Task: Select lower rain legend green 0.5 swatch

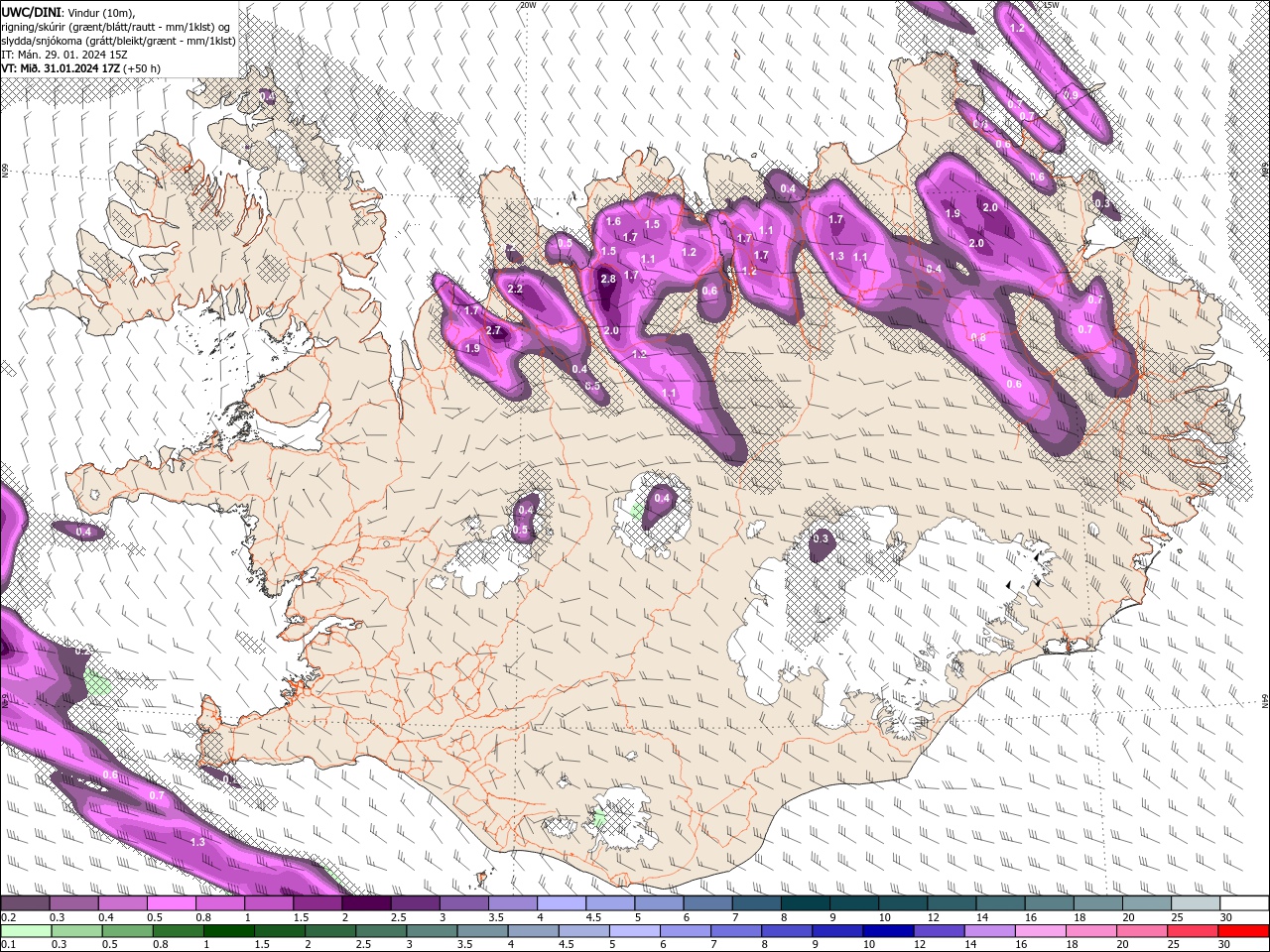Action: (128, 930)
